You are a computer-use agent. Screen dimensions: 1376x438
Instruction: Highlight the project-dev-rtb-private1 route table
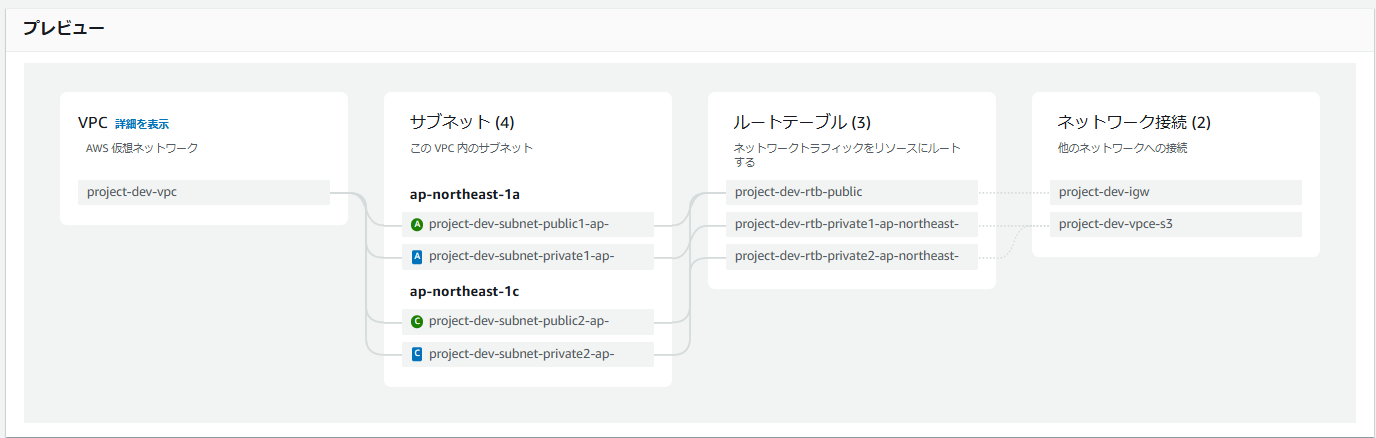[846, 224]
